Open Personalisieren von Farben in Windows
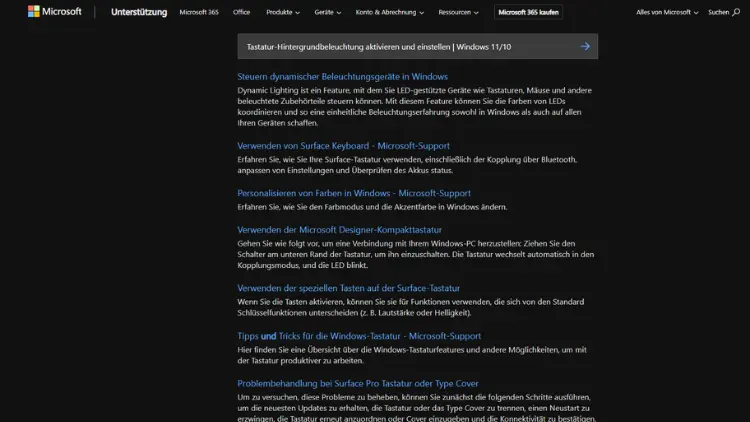 (354, 193)
